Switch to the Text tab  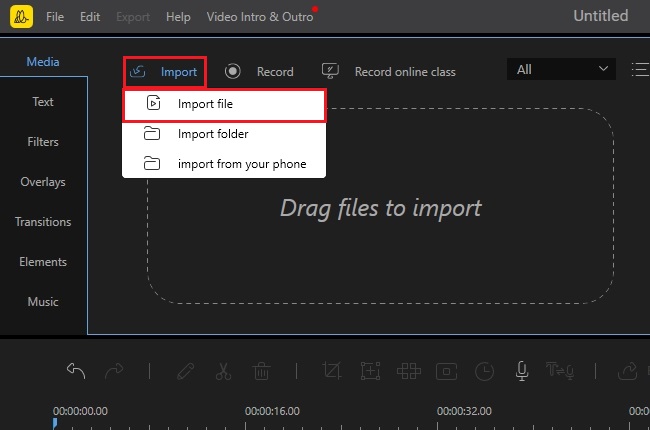tap(43, 102)
